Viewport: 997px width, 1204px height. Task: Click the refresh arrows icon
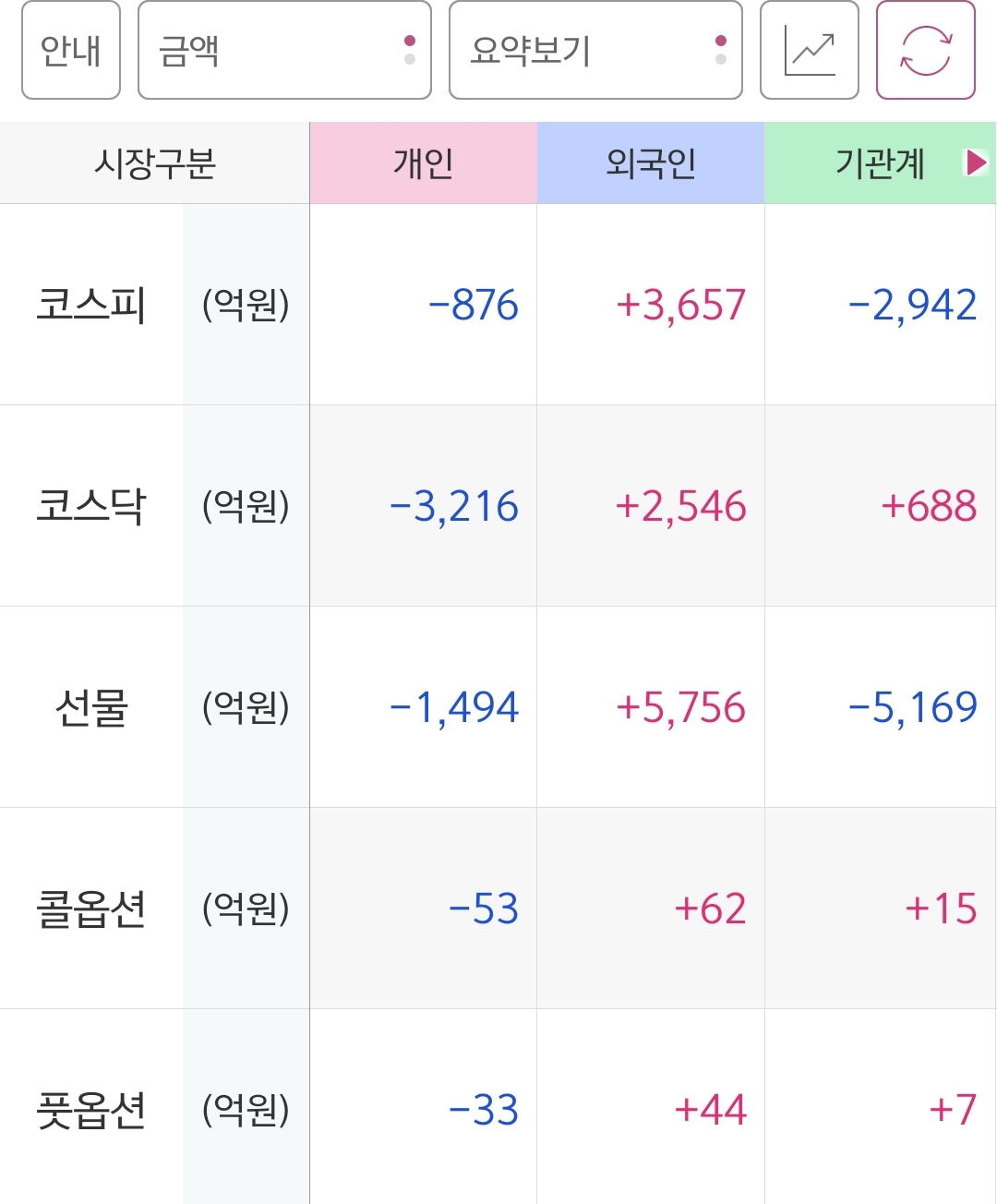pyautogui.click(x=925, y=51)
